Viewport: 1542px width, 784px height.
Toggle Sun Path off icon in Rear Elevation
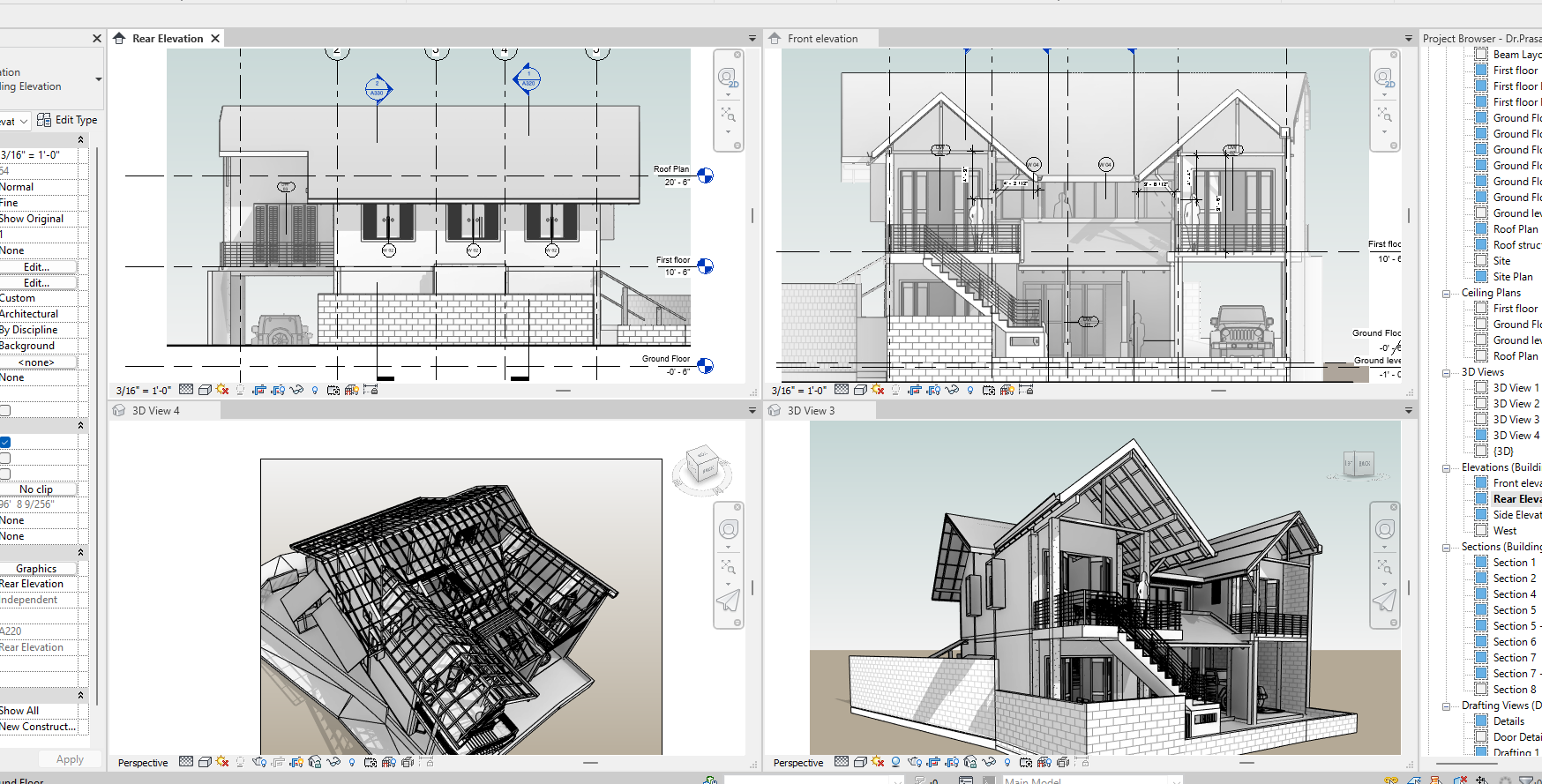tap(222, 389)
